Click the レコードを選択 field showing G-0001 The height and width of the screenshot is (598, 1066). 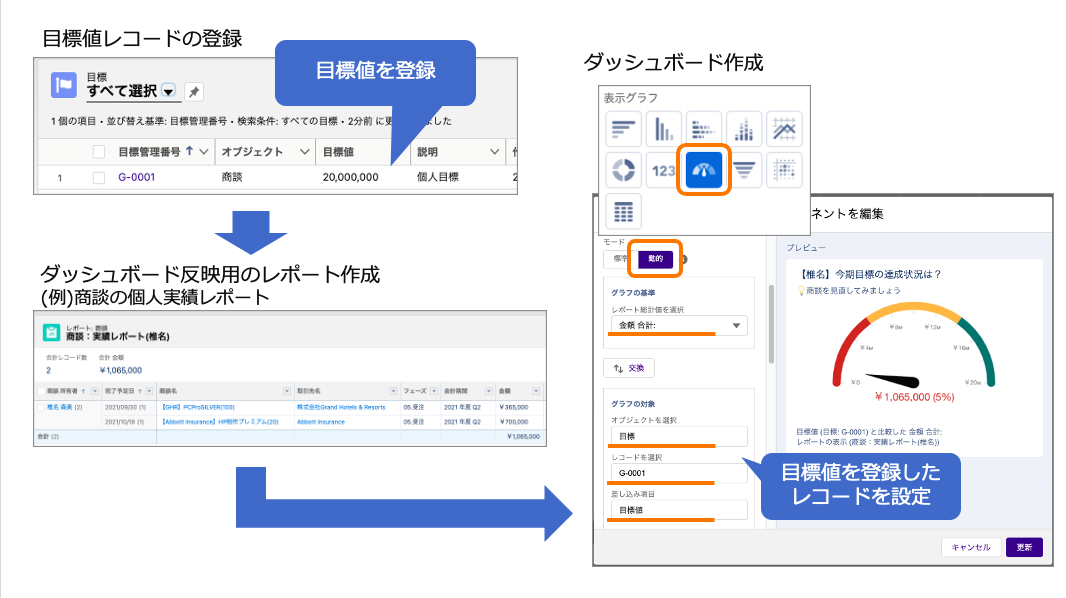[x=679, y=473]
